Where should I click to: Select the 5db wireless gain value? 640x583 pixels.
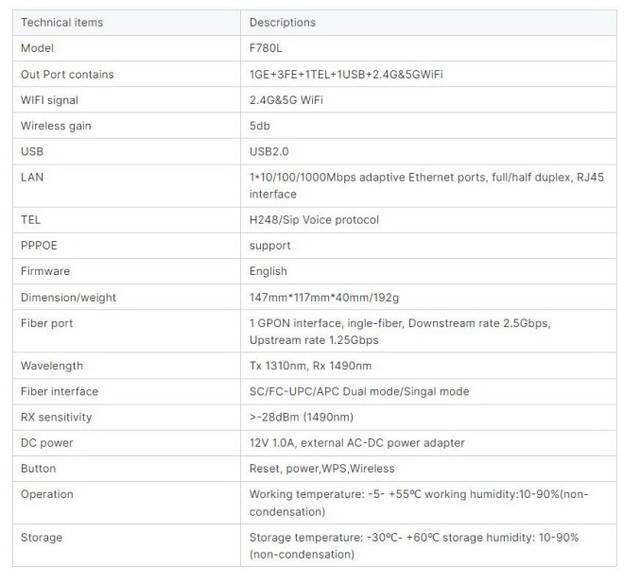point(259,126)
